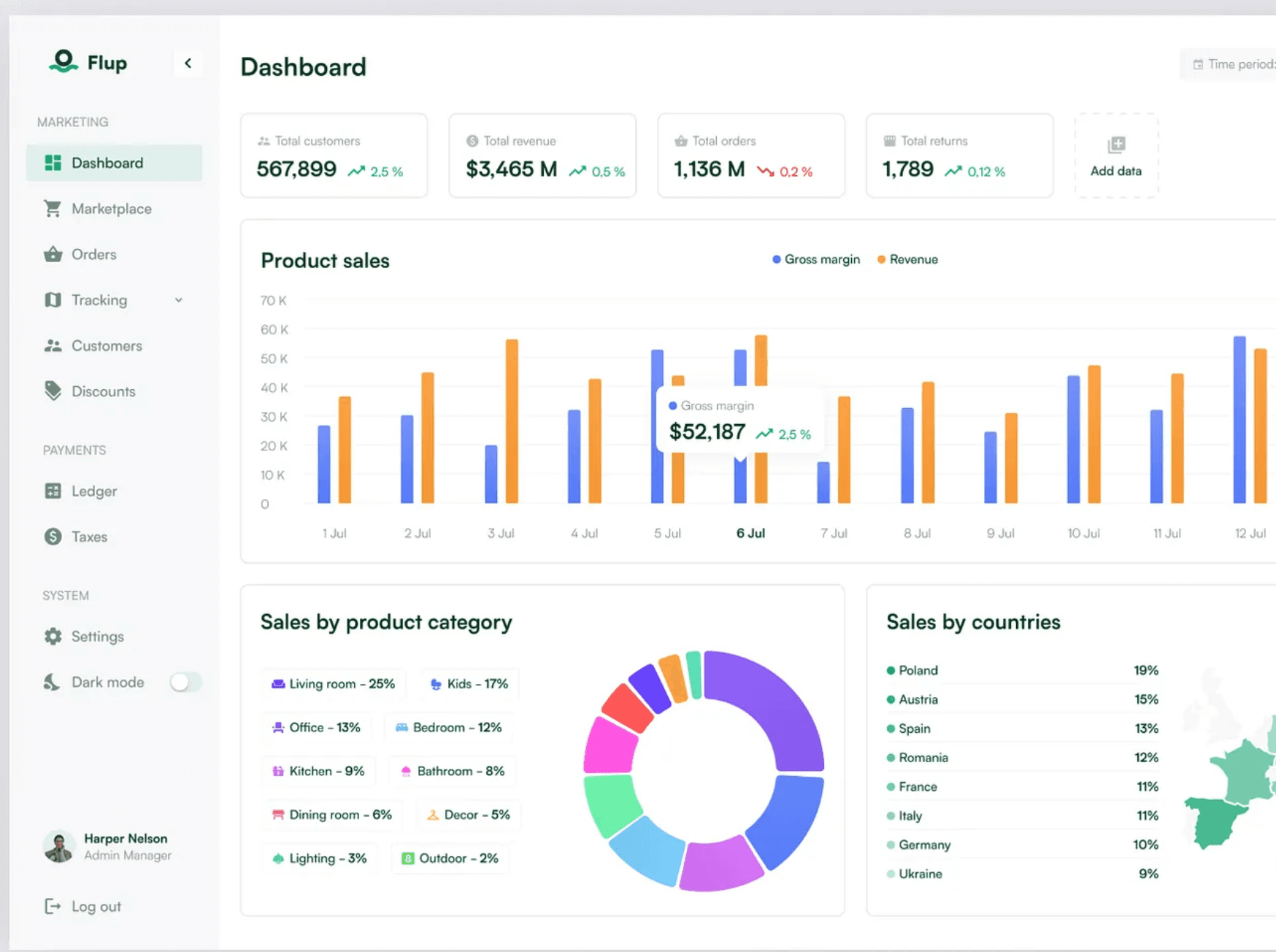Open Harper Nelson's profile avatar
1276x952 pixels.
click(59, 847)
